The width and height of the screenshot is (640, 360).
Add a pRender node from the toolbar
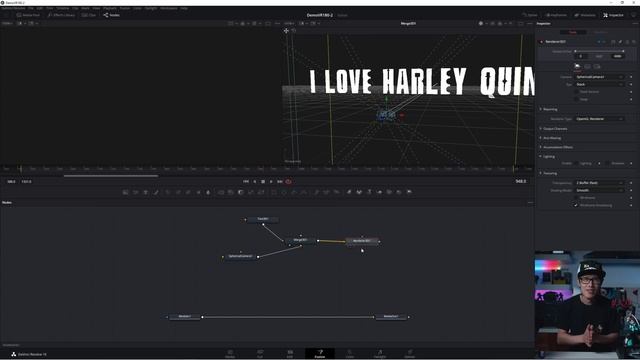(x=336, y=192)
